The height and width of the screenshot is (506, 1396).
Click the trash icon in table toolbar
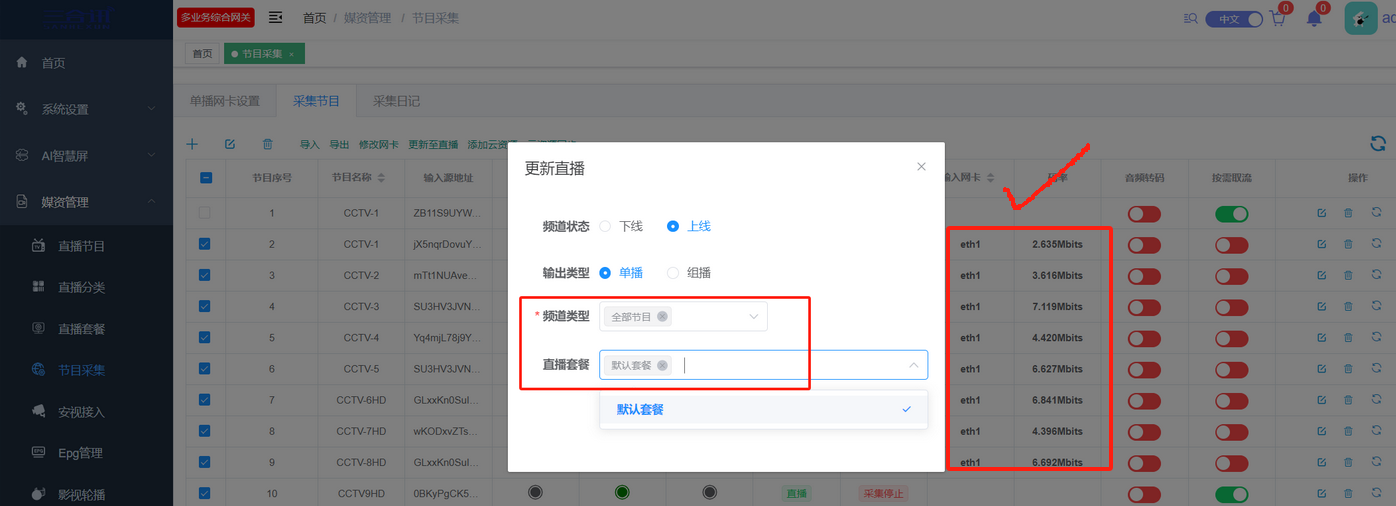[x=267, y=145]
